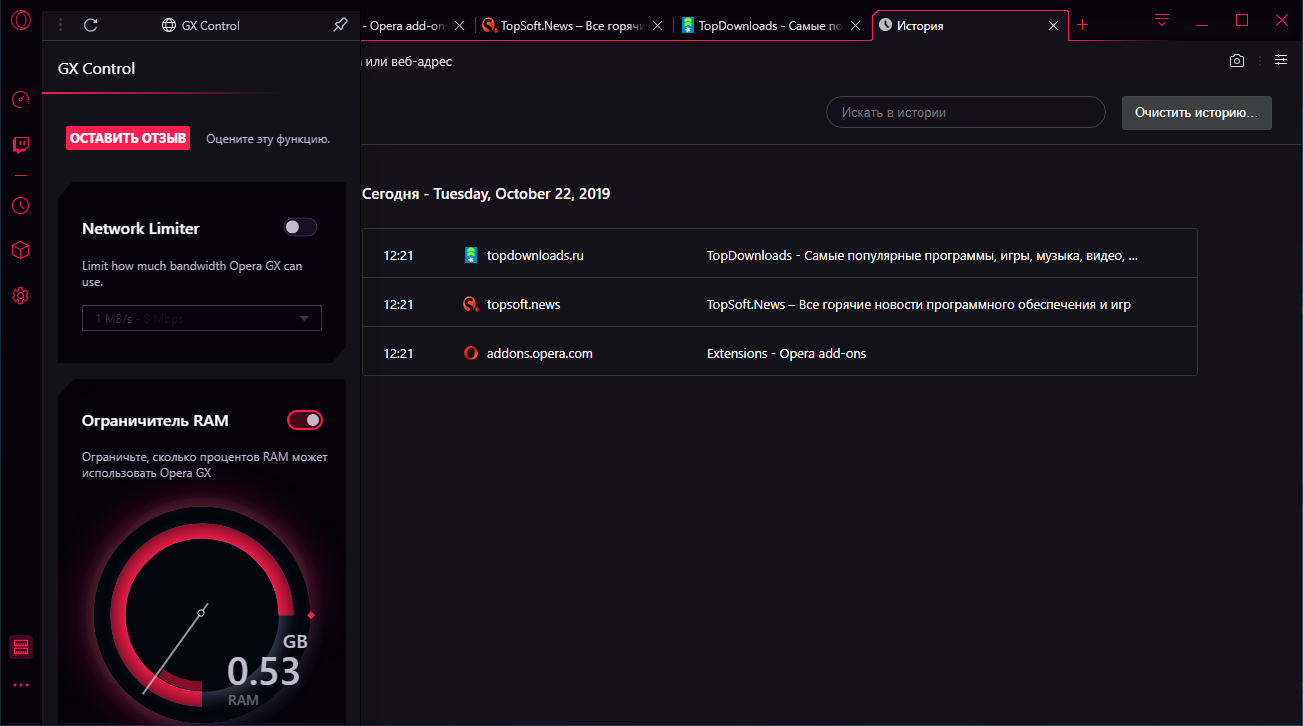Click addons.opera.com Opera favicon

[471, 353]
